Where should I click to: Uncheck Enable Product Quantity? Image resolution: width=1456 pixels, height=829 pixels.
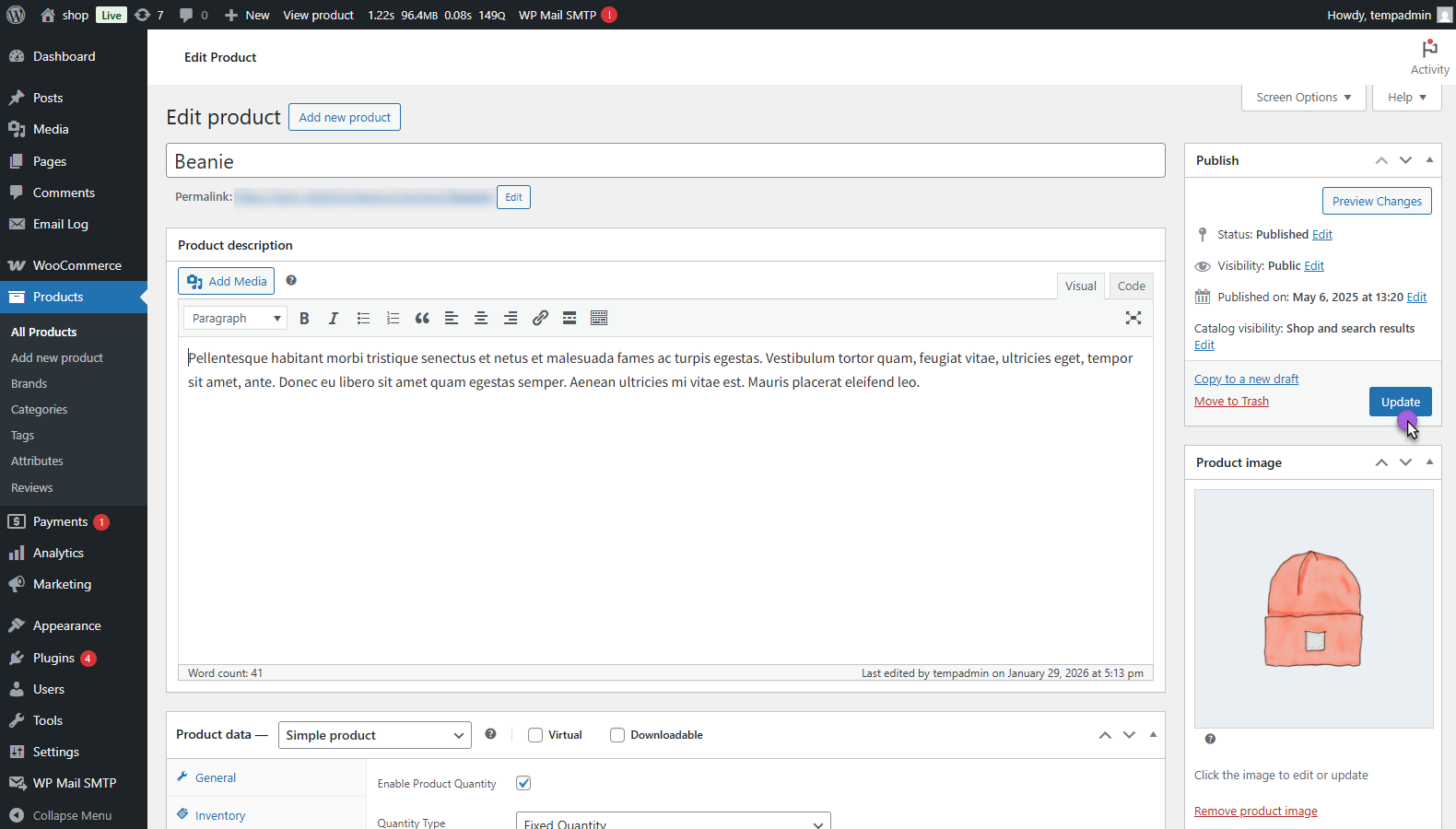tap(523, 783)
